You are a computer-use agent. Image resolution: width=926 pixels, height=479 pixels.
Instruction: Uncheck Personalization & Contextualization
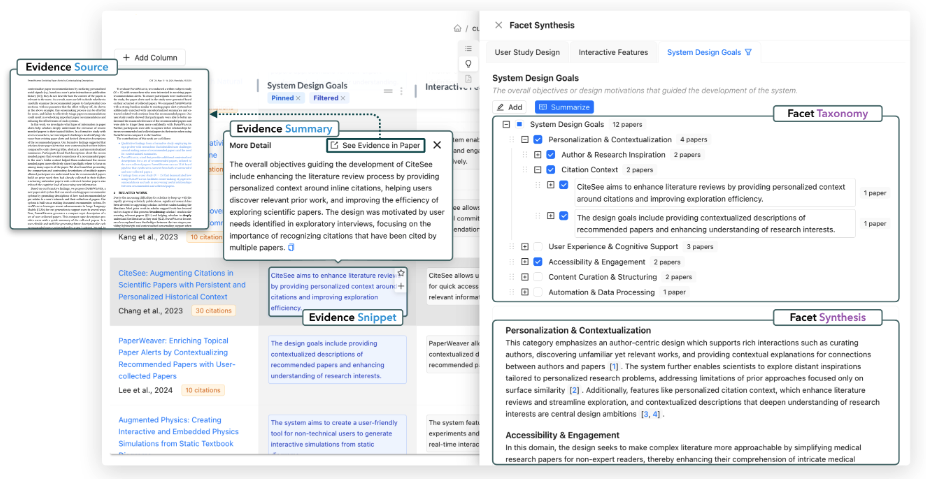tap(537, 139)
